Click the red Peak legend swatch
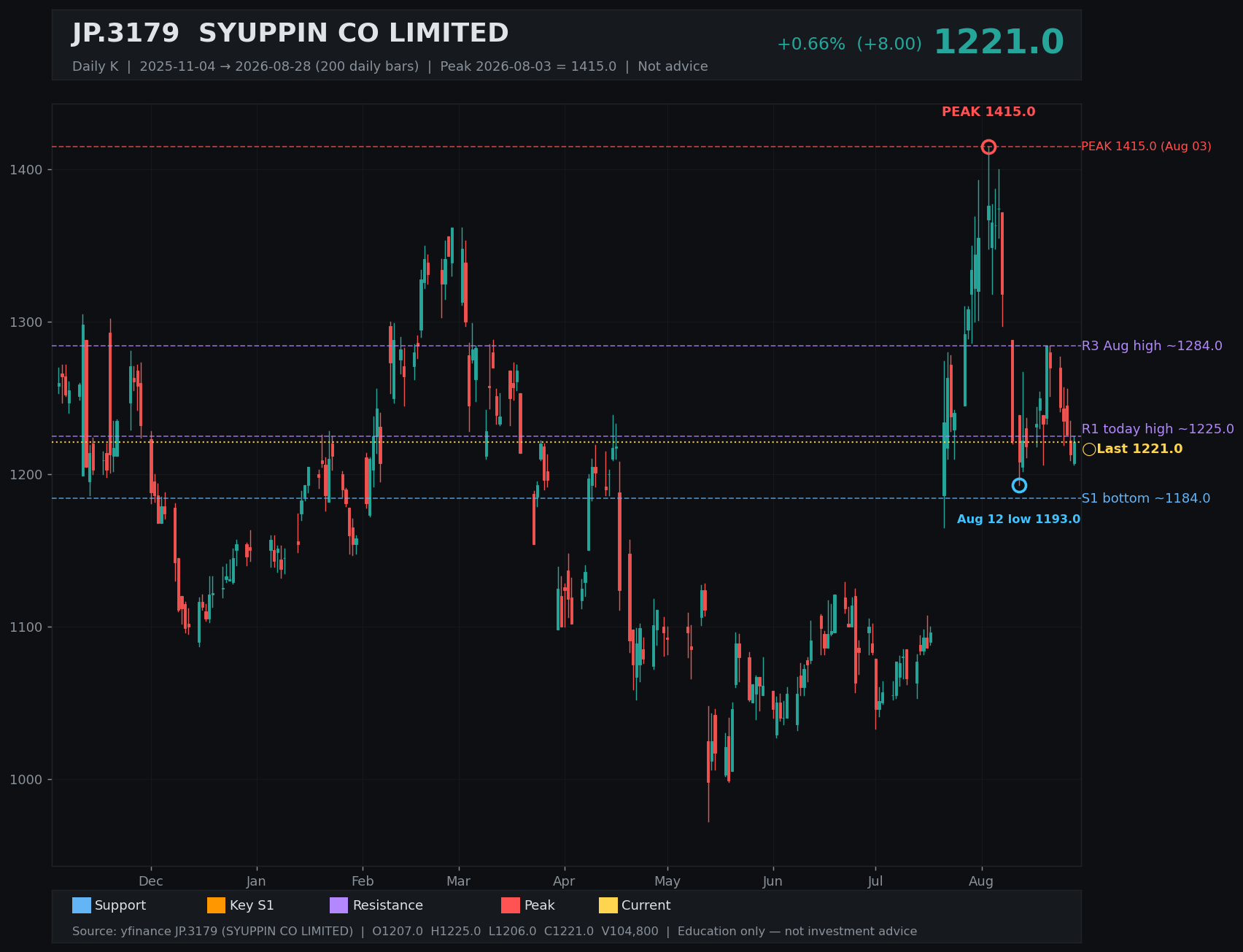1243x952 pixels. 511,905
